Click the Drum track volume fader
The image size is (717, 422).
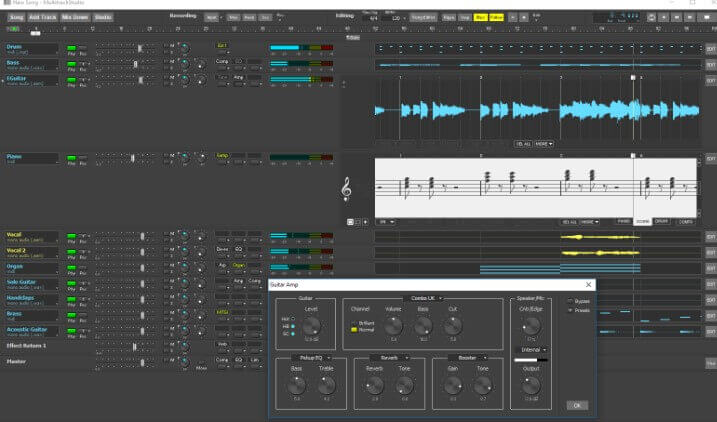(140, 48)
